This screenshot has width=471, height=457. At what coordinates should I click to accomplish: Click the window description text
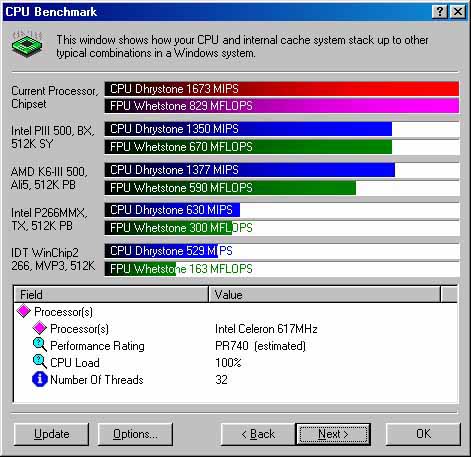242,46
